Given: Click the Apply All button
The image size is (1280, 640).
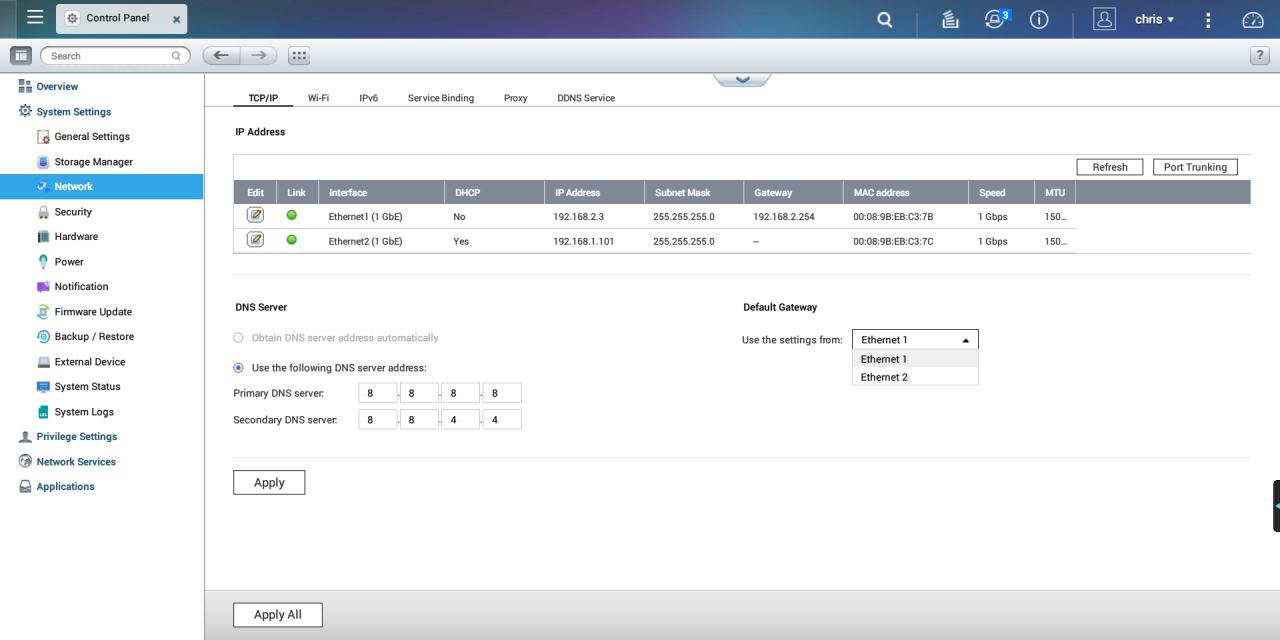Looking at the screenshot, I should click(277, 614).
